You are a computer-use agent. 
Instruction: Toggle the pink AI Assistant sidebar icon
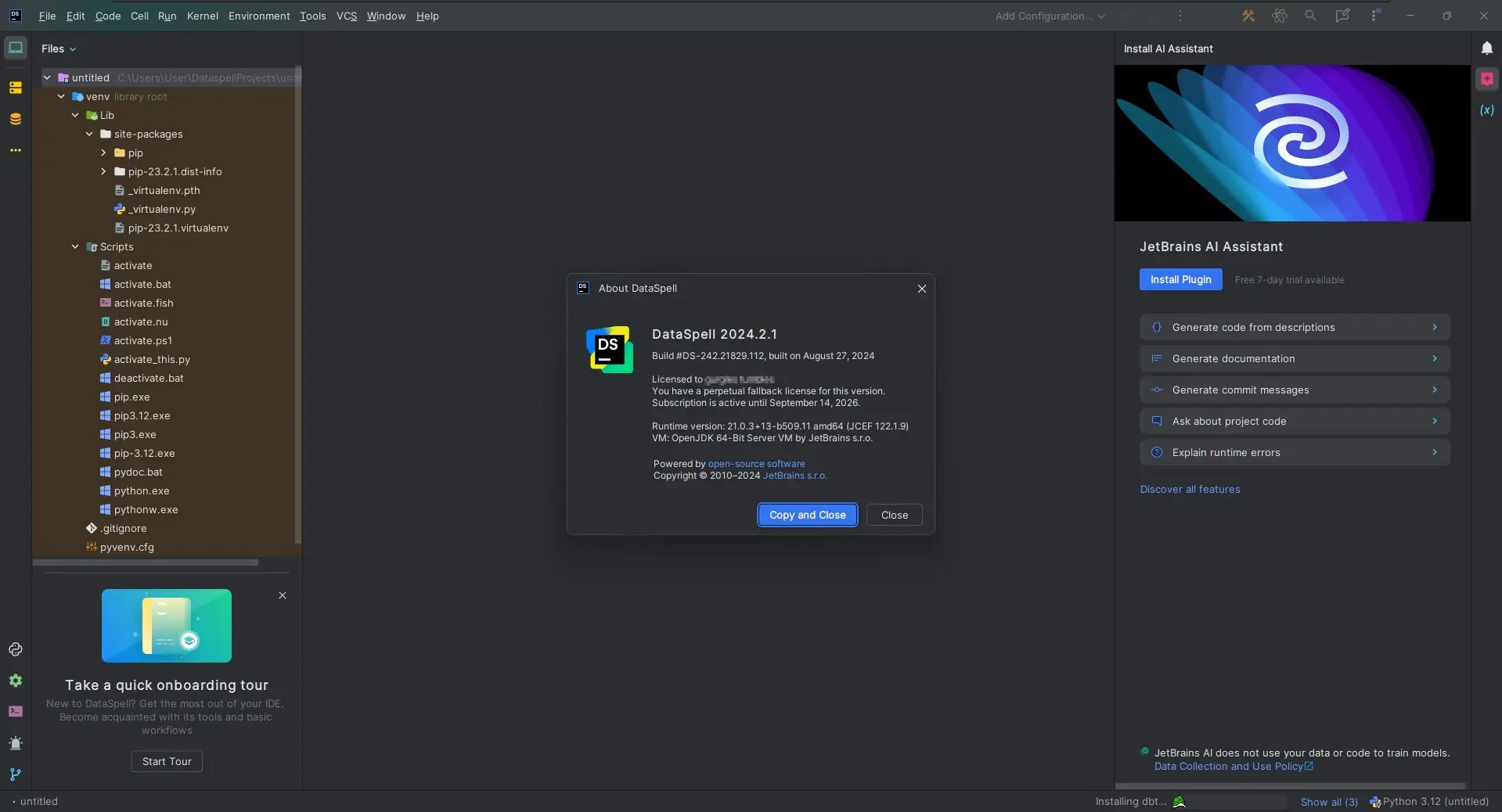tap(1487, 79)
